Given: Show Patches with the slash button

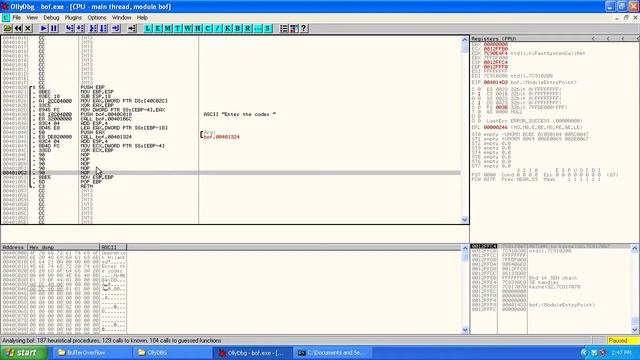Looking at the screenshot, I should [x=218, y=28].
